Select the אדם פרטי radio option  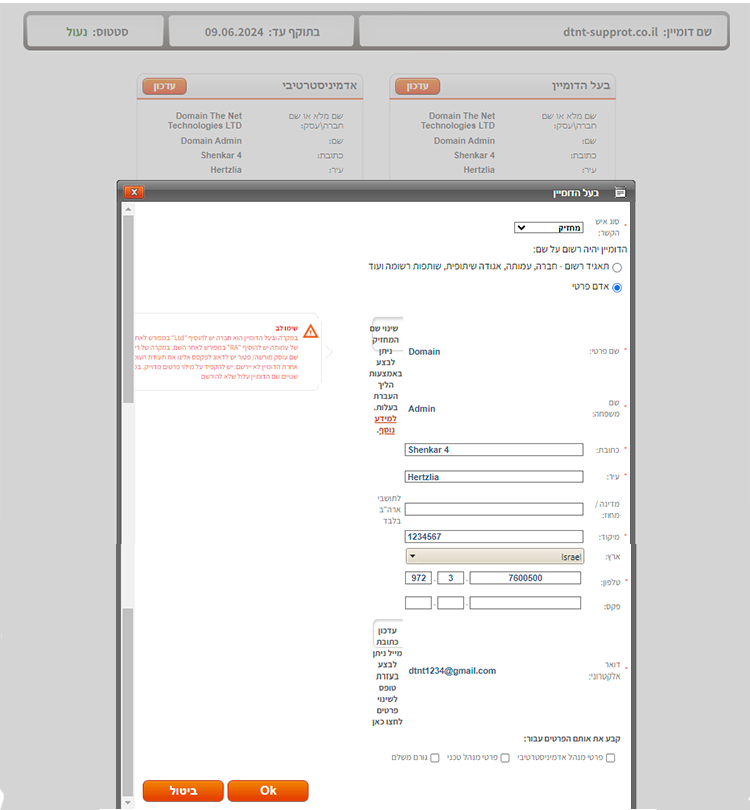(x=616, y=288)
